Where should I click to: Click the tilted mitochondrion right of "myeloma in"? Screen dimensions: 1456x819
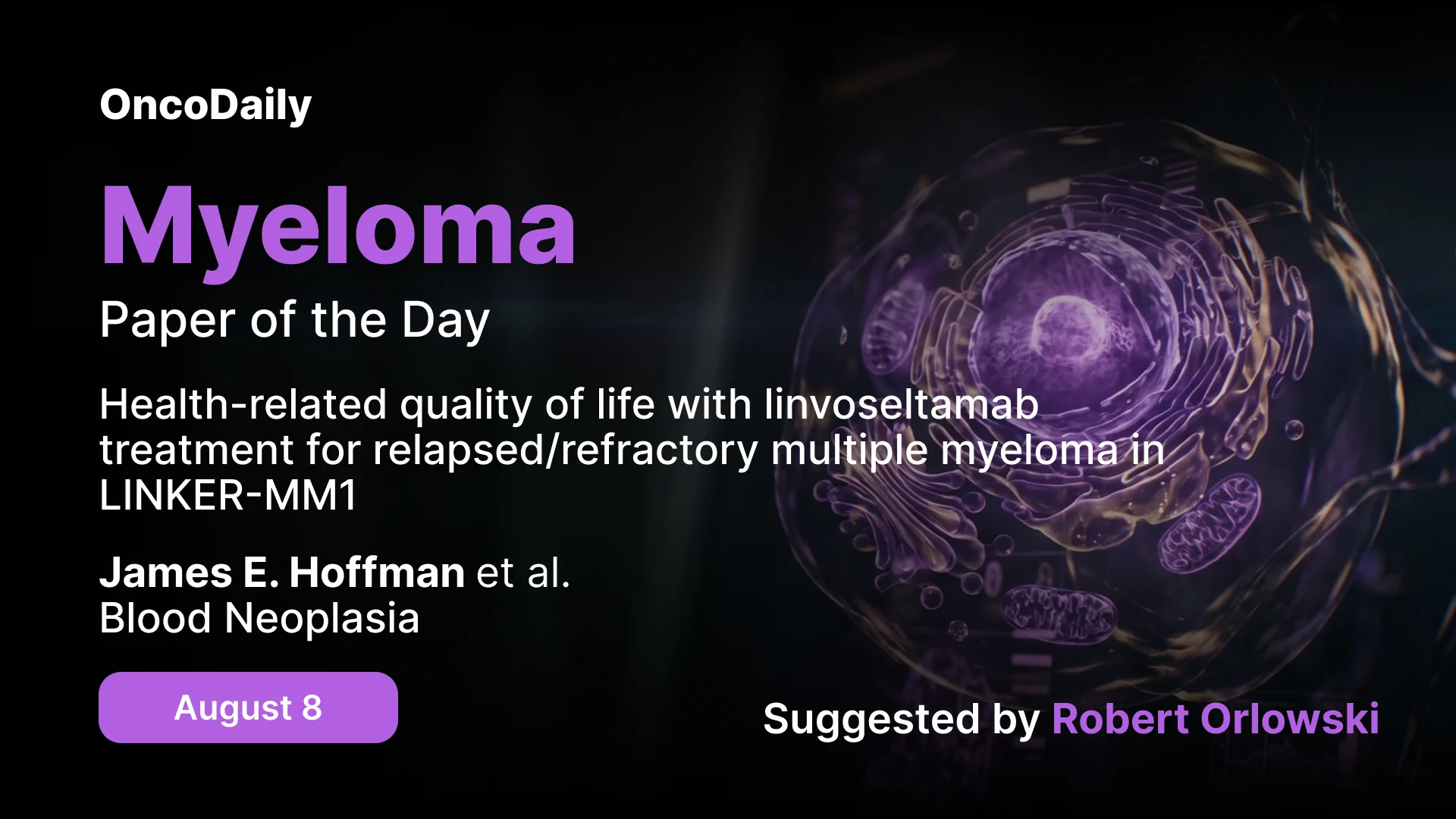point(1209,525)
